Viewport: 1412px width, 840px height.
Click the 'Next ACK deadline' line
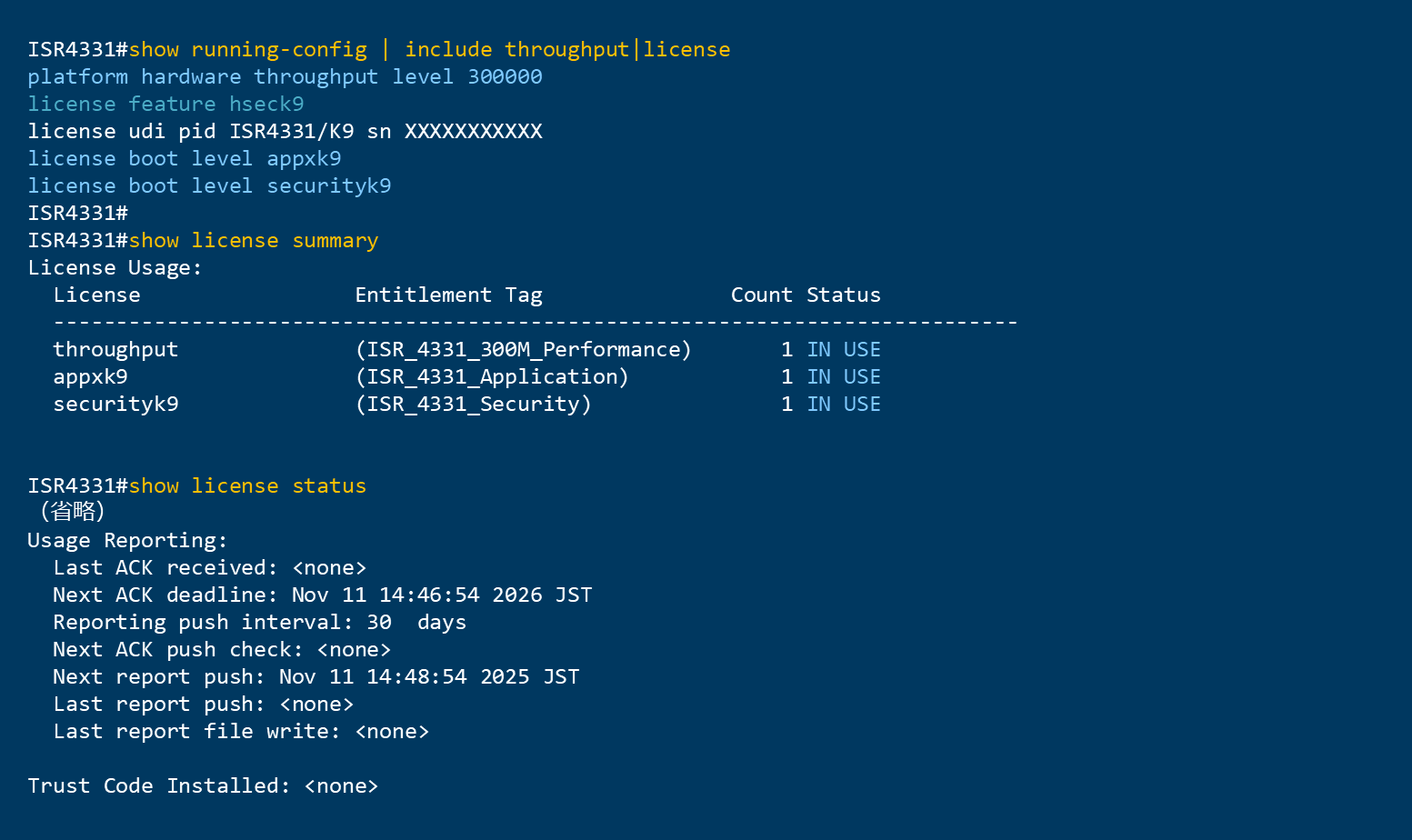[x=322, y=595]
